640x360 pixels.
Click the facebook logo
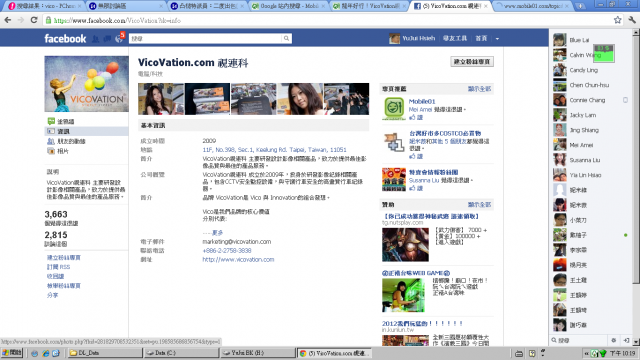[65, 38]
